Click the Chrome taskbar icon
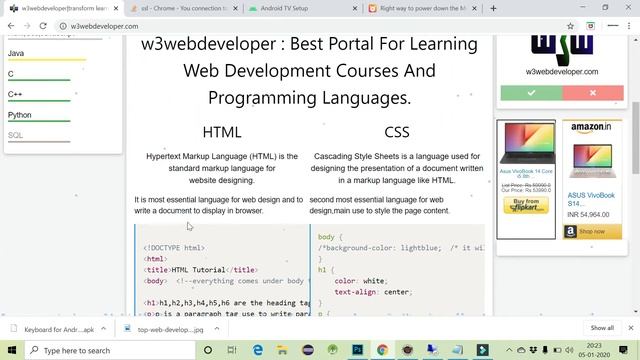Screen dimensions: 640x360 [382, 350]
